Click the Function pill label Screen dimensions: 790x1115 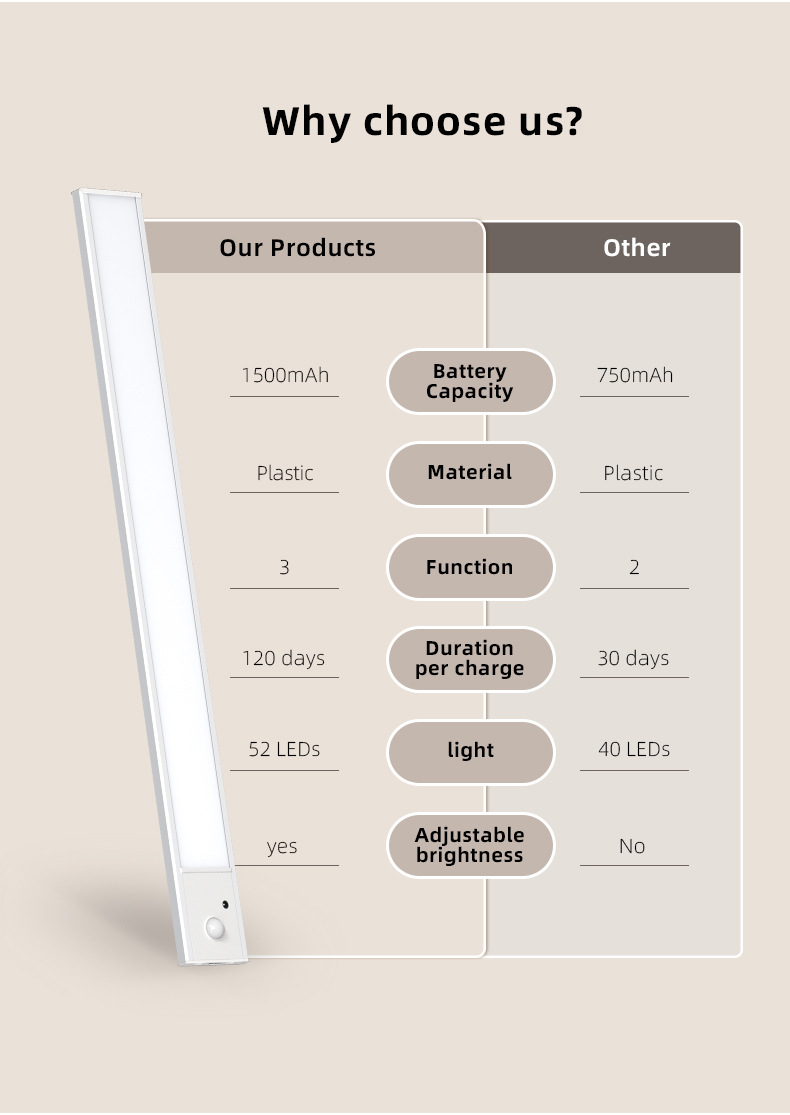tap(470, 567)
